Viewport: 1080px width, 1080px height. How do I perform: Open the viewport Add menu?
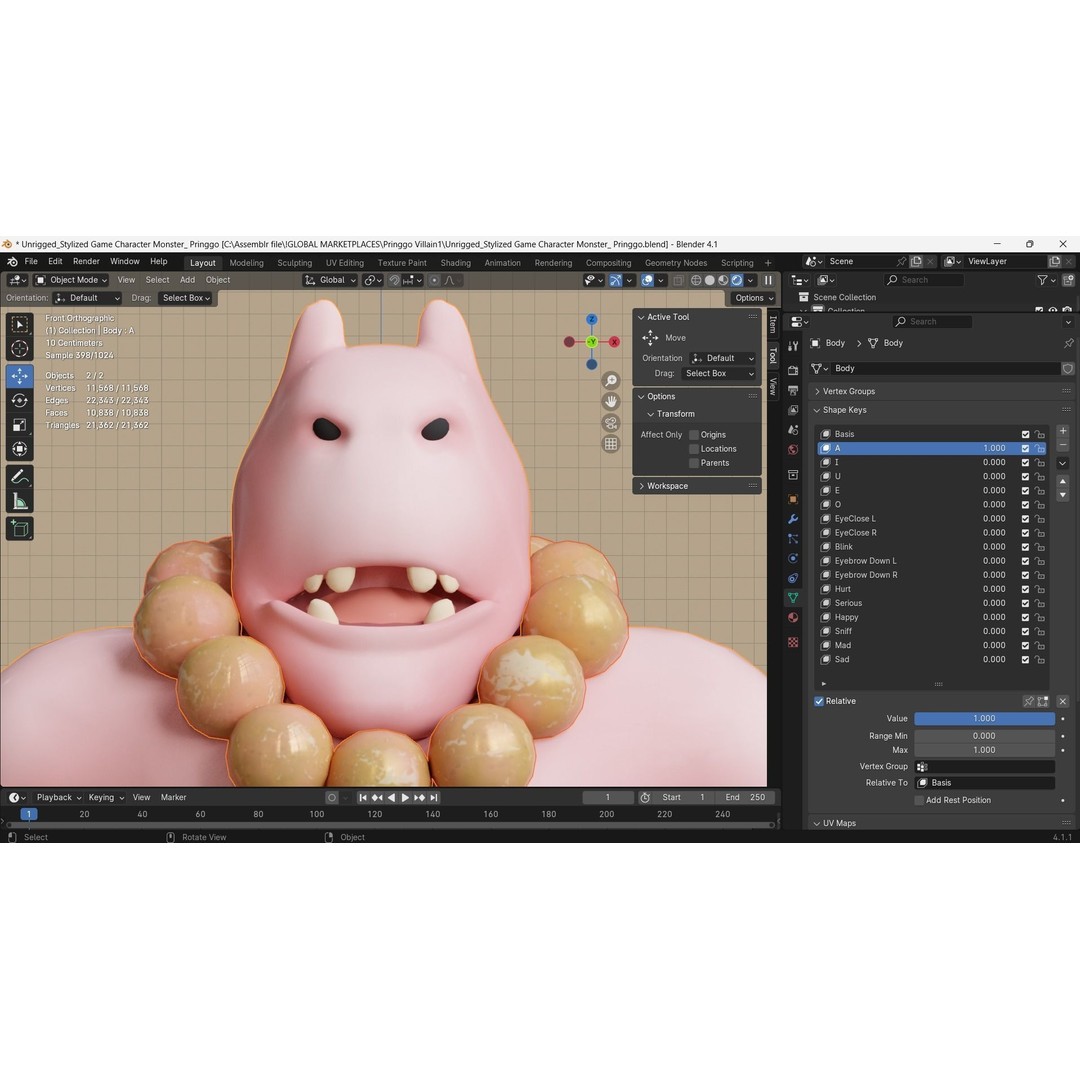pos(187,280)
